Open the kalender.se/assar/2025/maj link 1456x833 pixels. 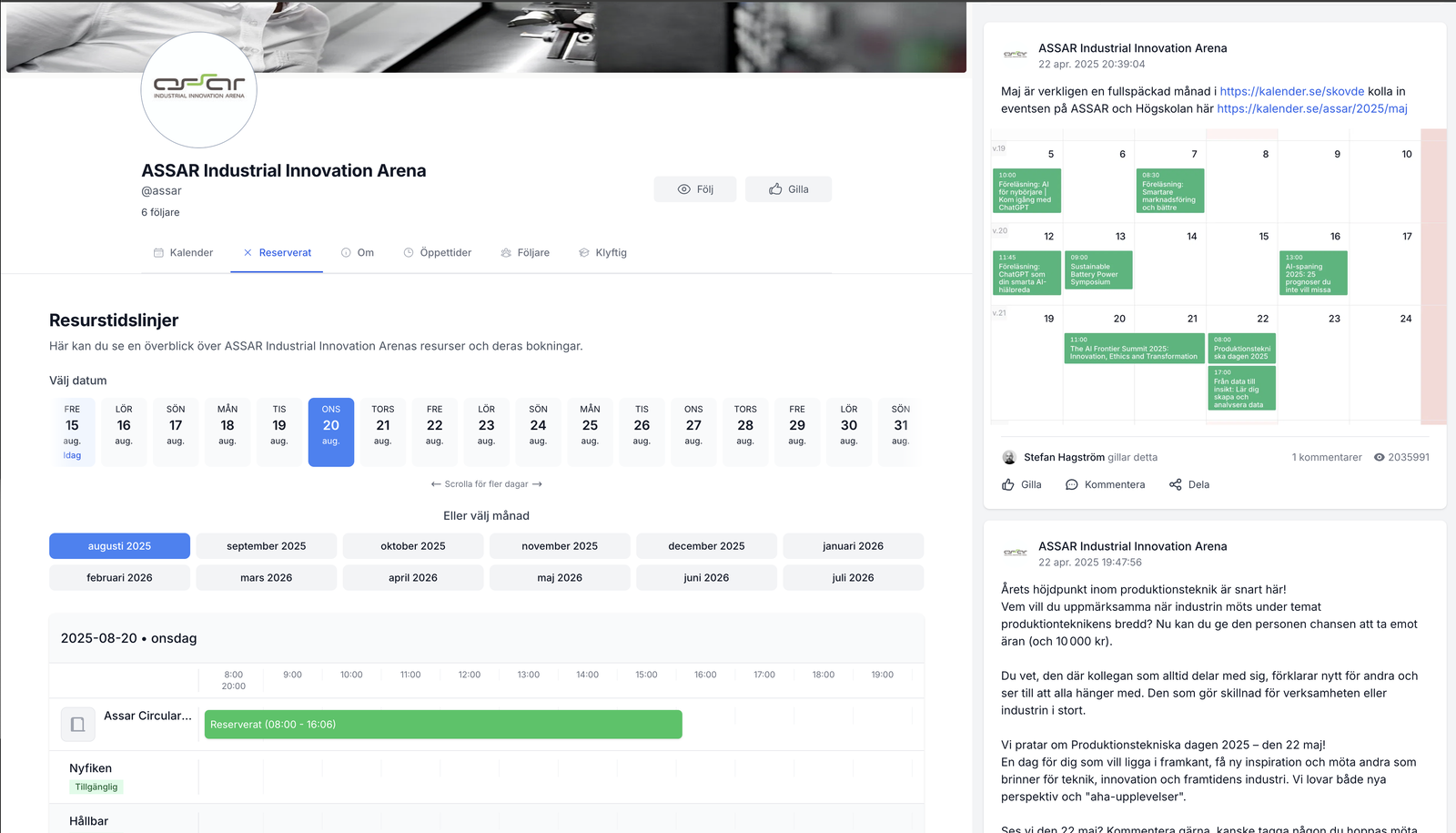[1311, 108]
